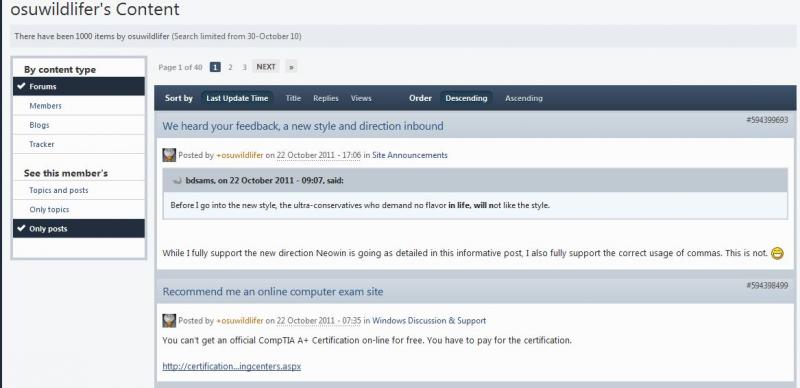Click the checkmark icon beside Only posts
The height and width of the screenshot is (388, 800).
click(21, 229)
